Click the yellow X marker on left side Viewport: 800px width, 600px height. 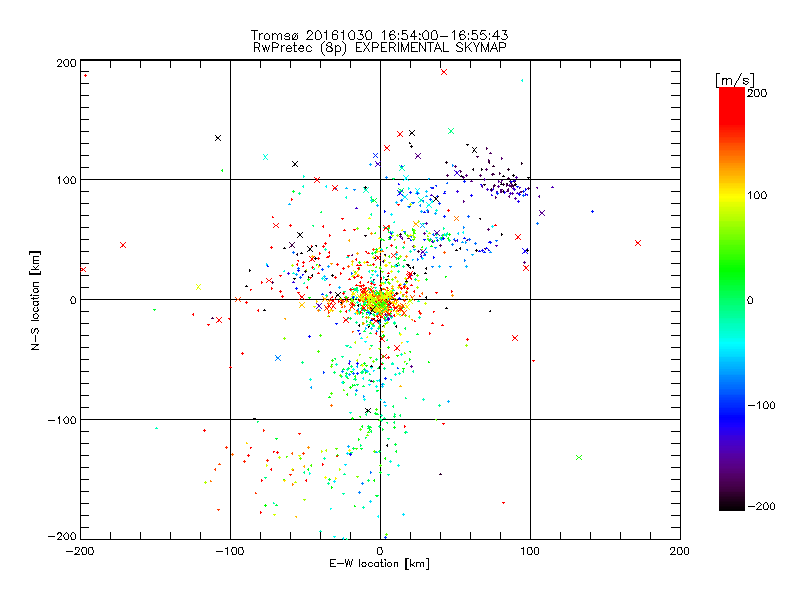[198, 287]
